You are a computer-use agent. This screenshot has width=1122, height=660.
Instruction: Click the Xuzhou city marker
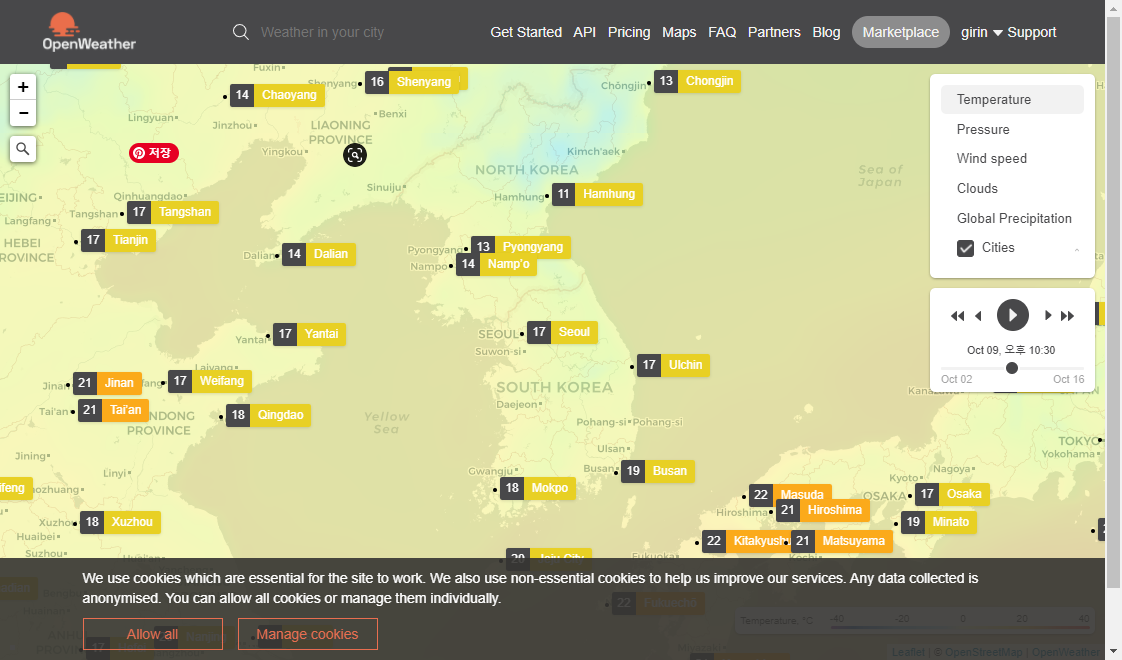point(120,522)
